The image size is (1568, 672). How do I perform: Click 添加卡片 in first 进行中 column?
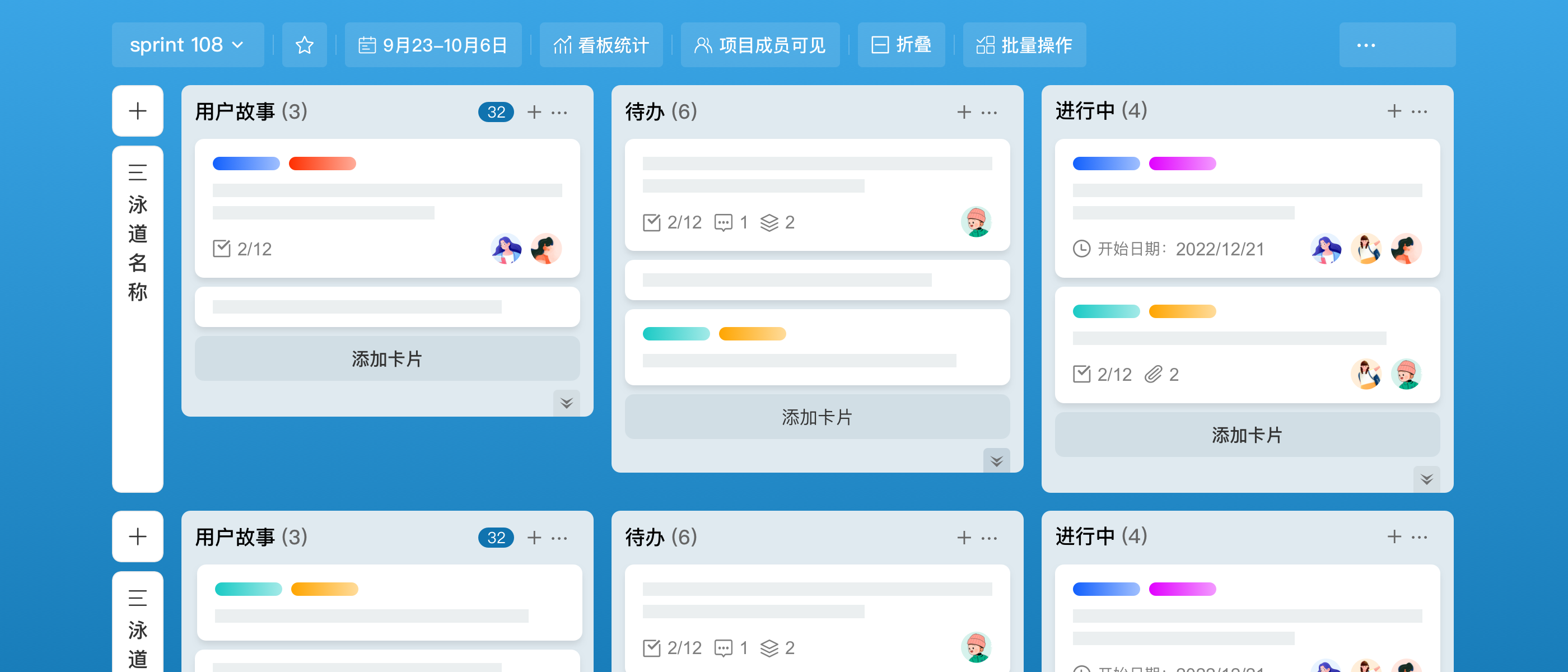(1247, 435)
